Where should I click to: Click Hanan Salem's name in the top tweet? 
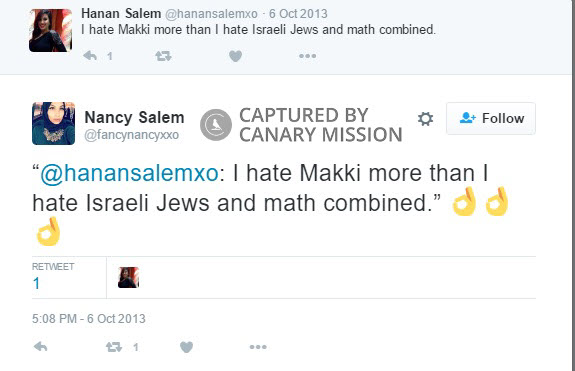[121, 14]
